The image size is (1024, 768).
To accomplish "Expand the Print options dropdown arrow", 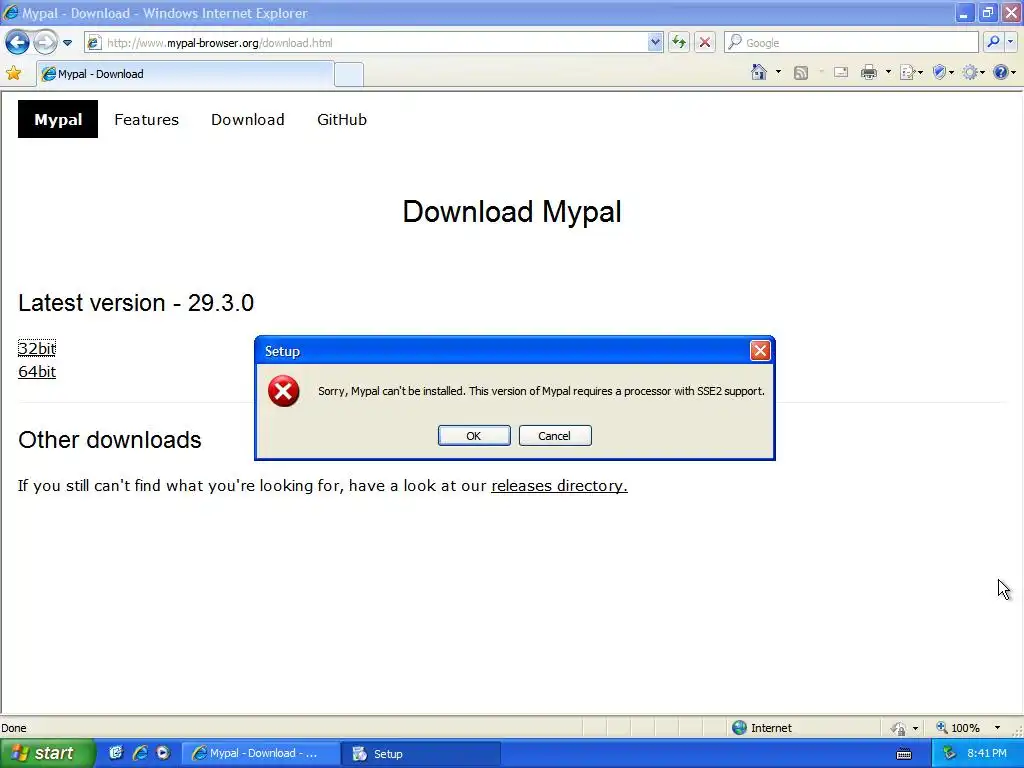I will pyautogui.click(x=888, y=72).
